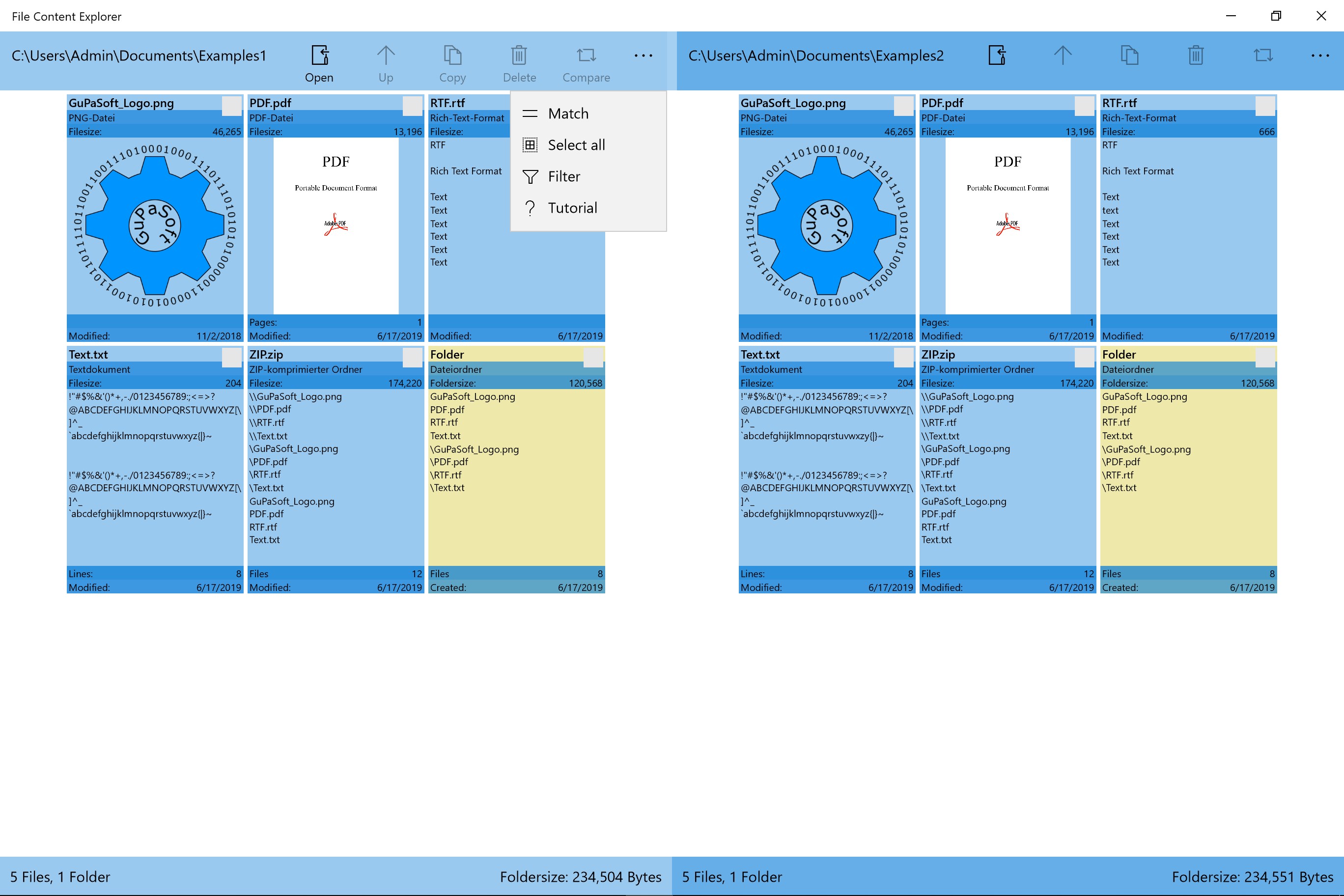Tick the left PDF.pdf selection checkbox
This screenshot has height=896, width=1344.
[x=412, y=106]
